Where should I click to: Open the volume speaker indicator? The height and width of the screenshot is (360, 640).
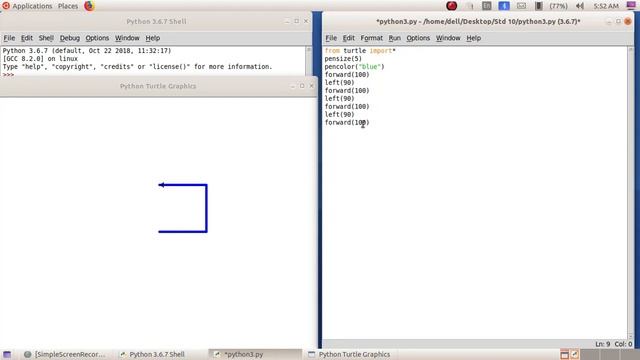tap(580, 6)
